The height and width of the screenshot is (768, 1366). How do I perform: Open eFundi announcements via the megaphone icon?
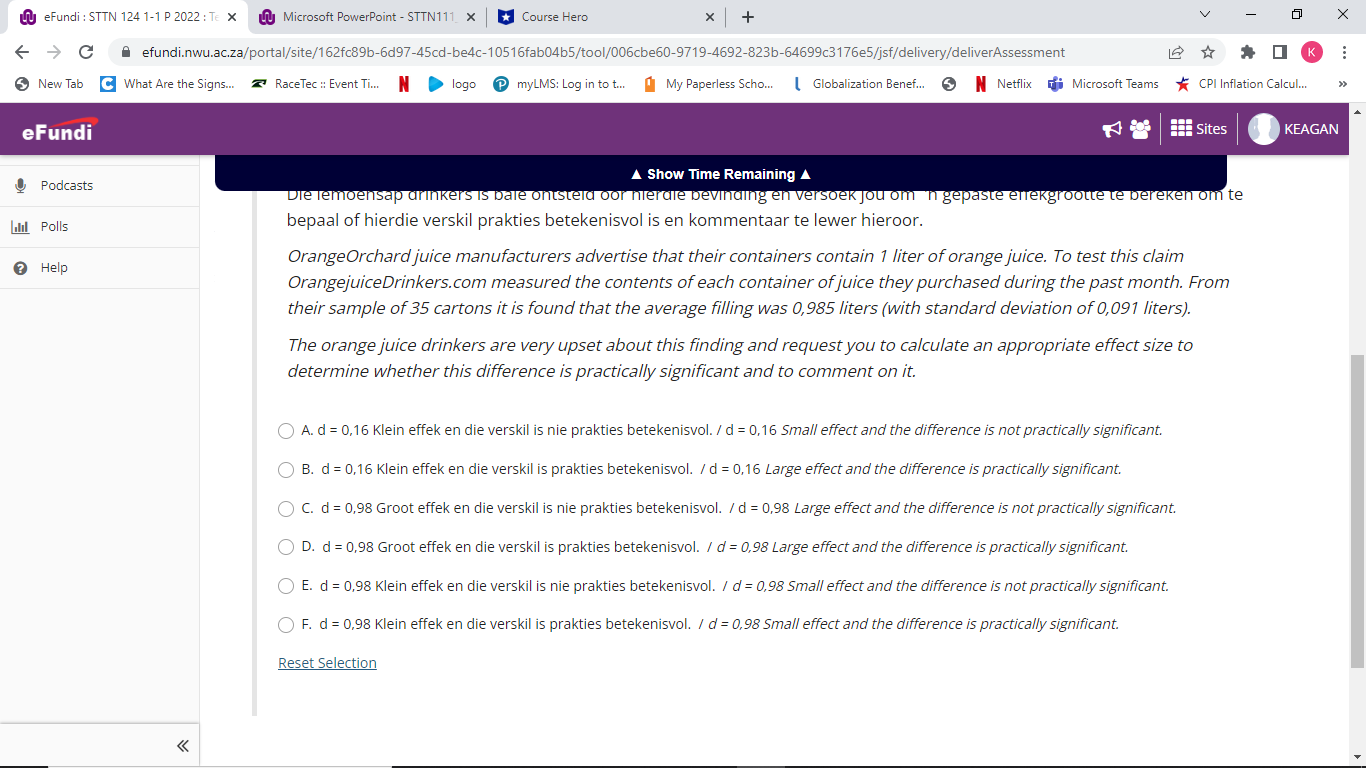pos(1112,128)
